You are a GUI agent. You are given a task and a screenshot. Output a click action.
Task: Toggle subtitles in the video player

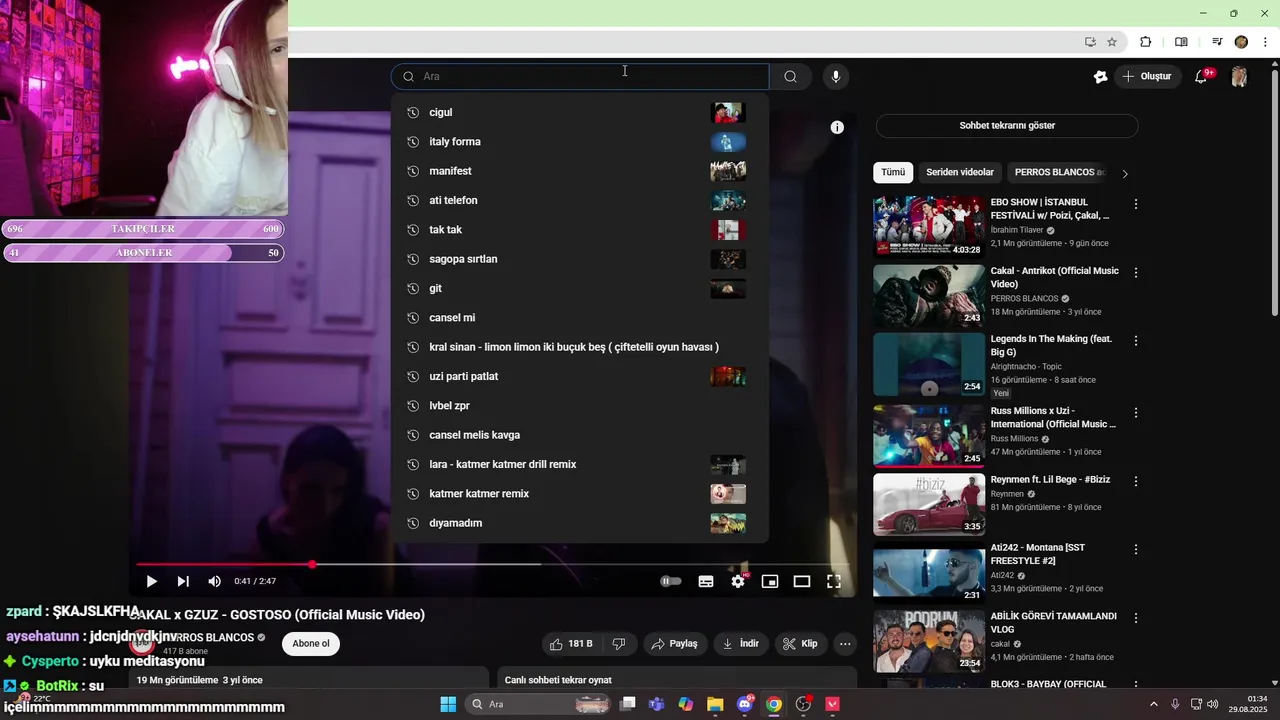pyautogui.click(x=706, y=581)
